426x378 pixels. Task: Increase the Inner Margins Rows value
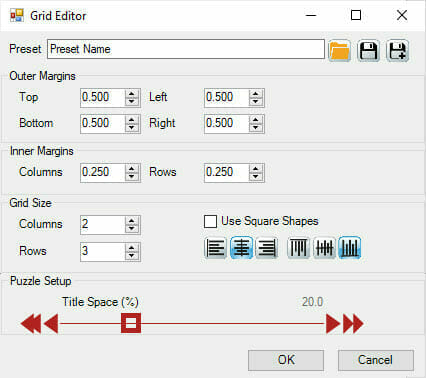point(256,168)
